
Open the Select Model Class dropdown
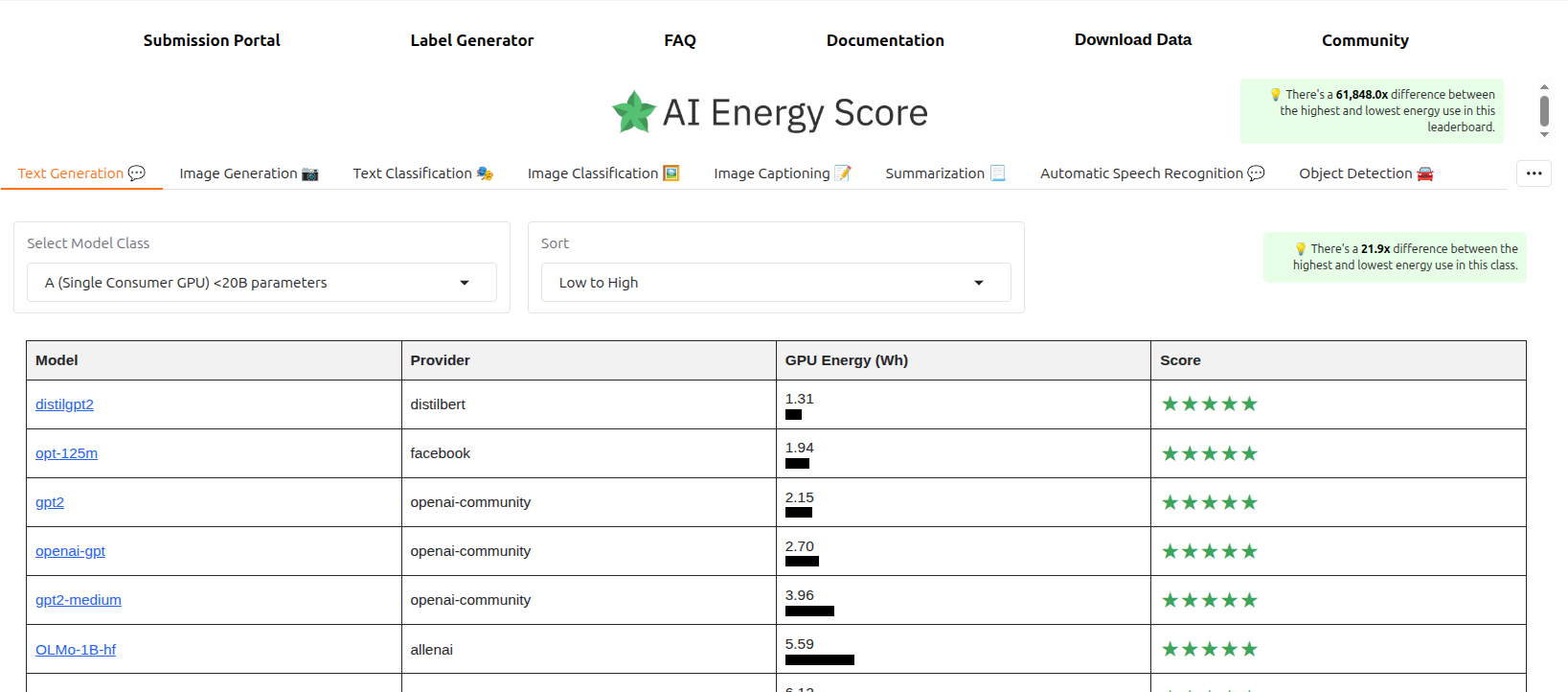[x=261, y=283]
